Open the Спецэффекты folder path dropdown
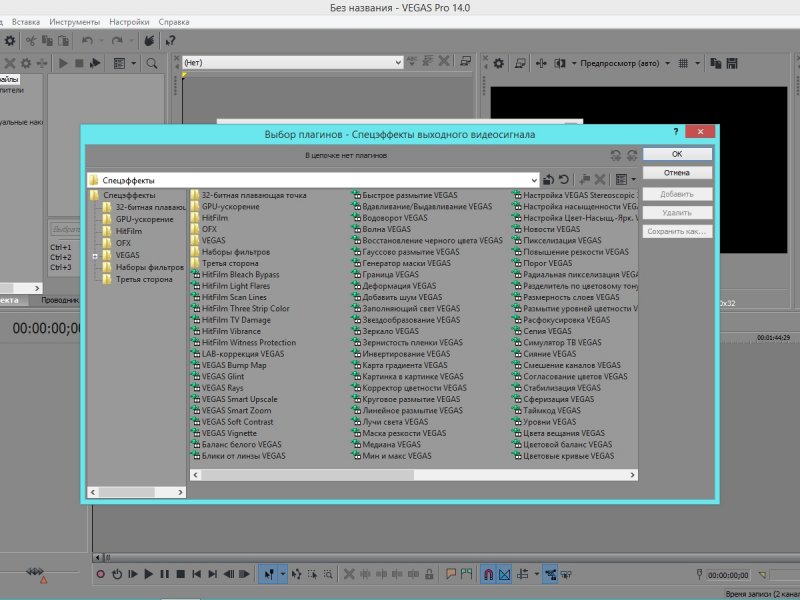This screenshot has height=600, width=800. [534, 180]
